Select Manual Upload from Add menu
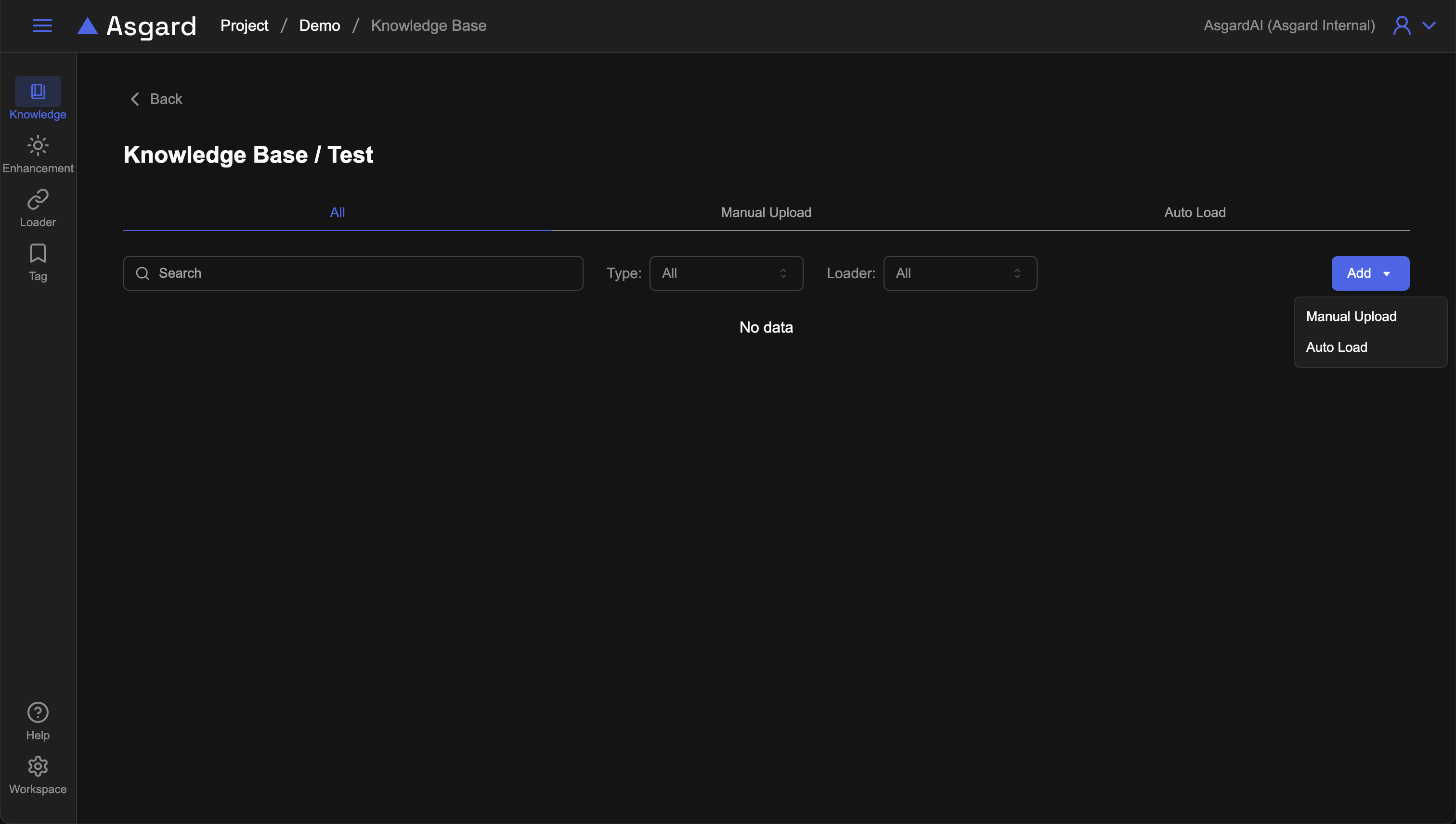1456x824 pixels. pyautogui.click(x=1351, y=316)
